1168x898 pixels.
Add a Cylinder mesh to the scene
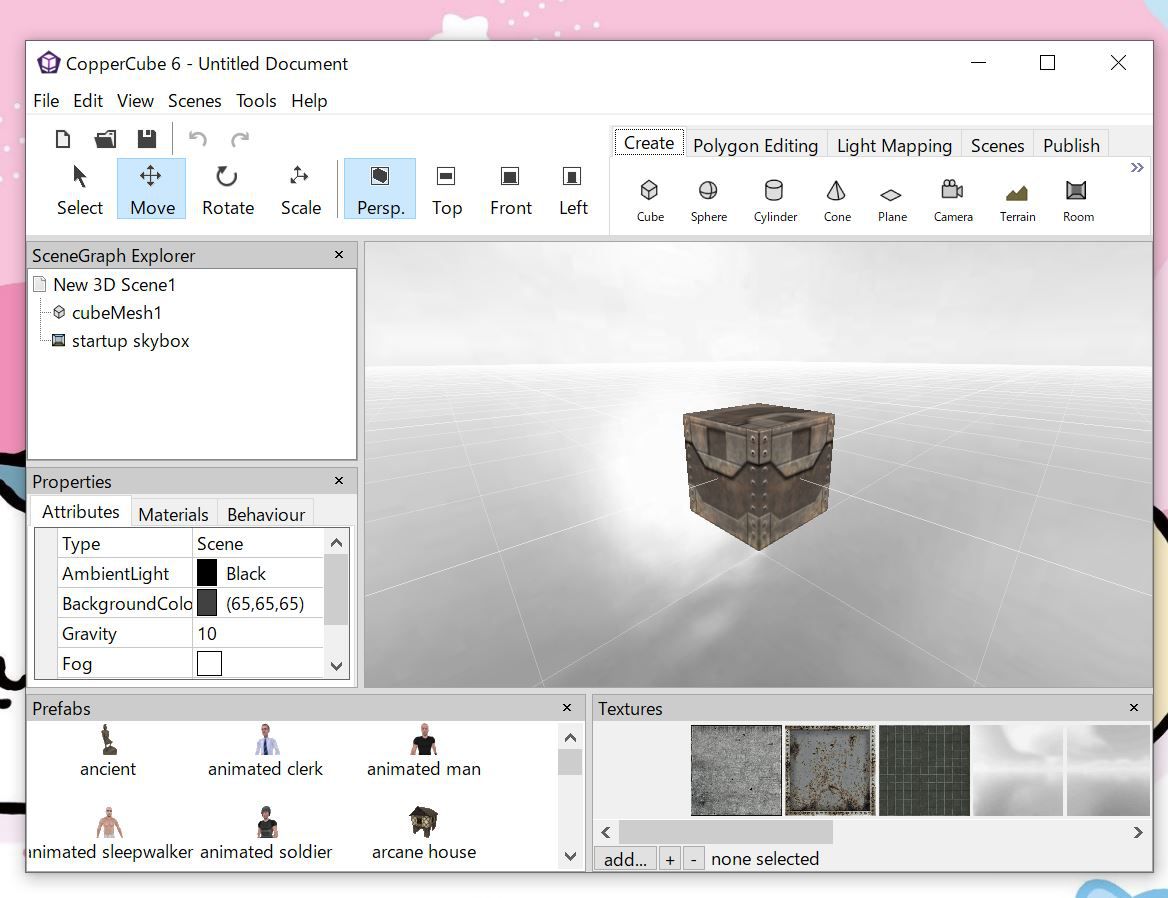tap(774, 200)
